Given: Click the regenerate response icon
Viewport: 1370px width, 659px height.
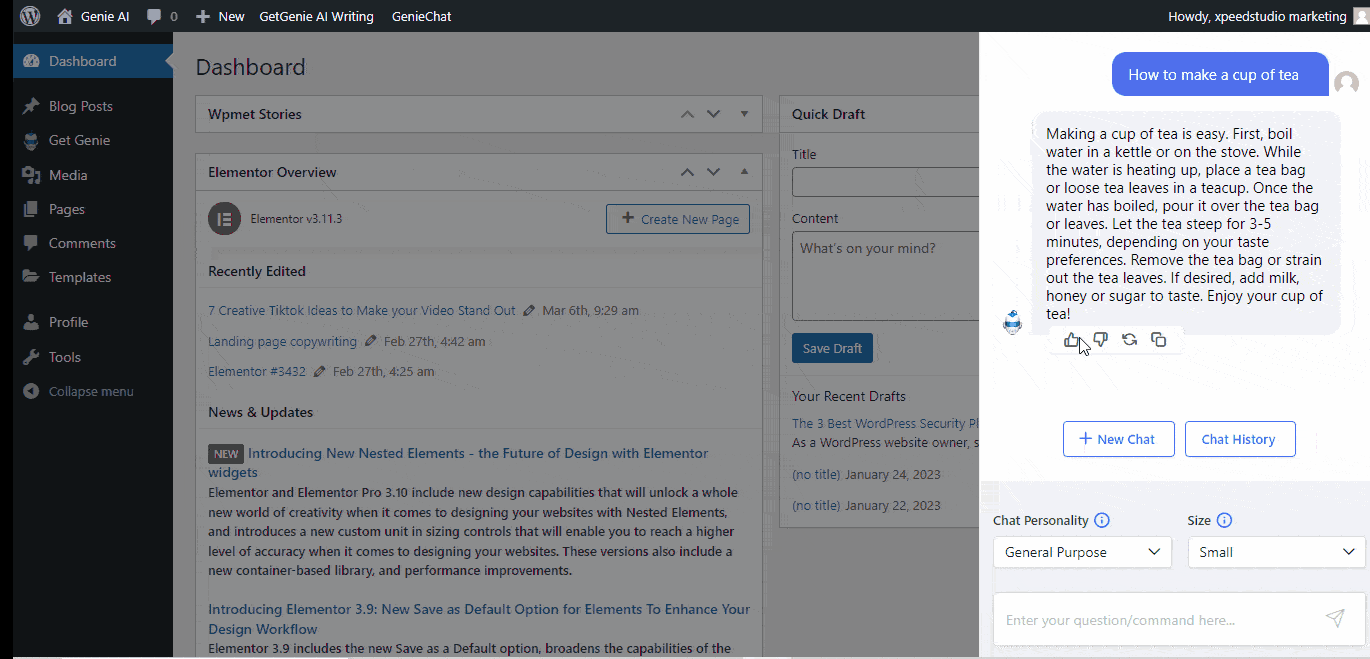Looking at the screenshot, I should tap(1130, 340).
